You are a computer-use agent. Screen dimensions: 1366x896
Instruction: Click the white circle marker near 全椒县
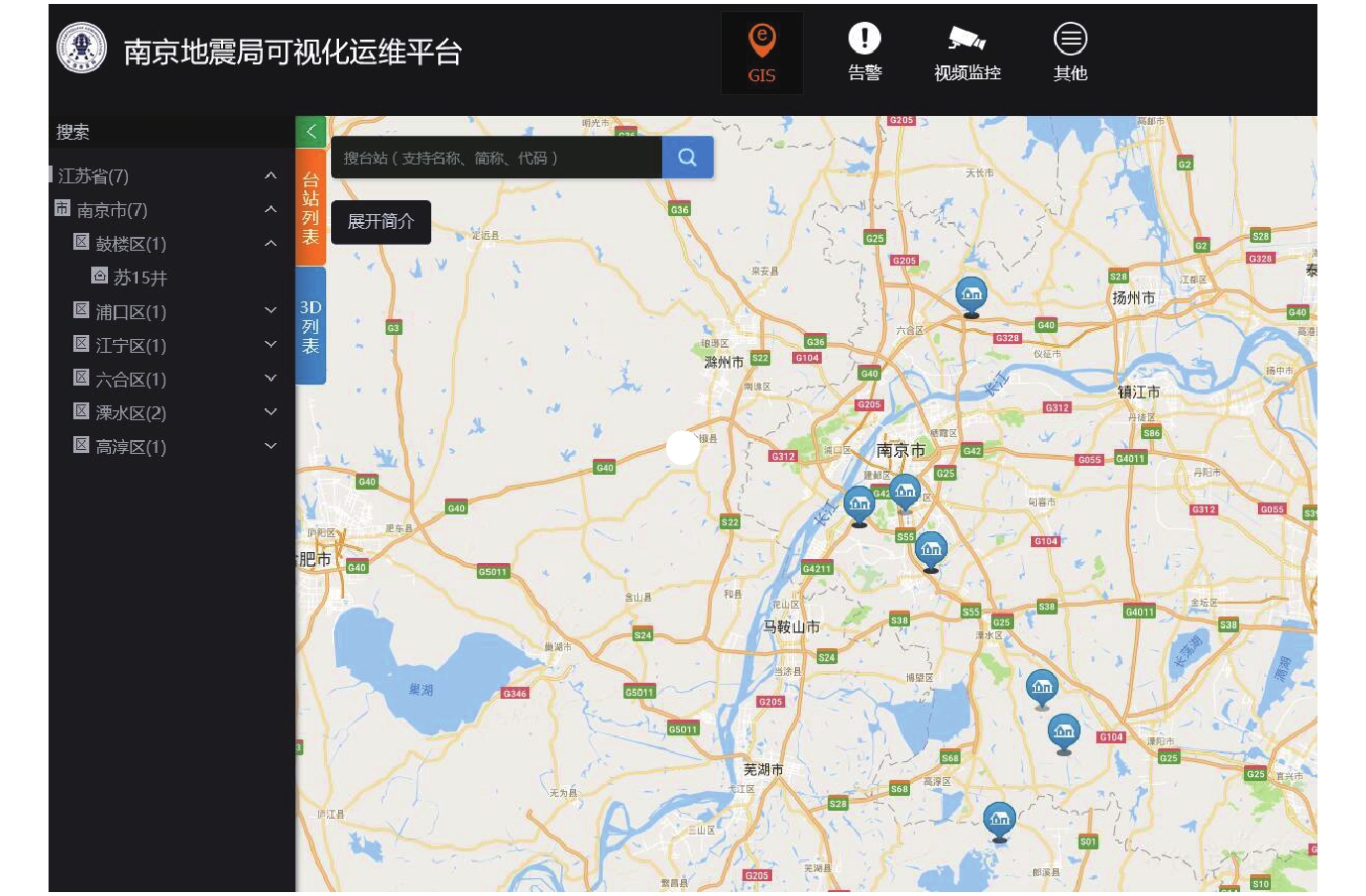[682, 448]
